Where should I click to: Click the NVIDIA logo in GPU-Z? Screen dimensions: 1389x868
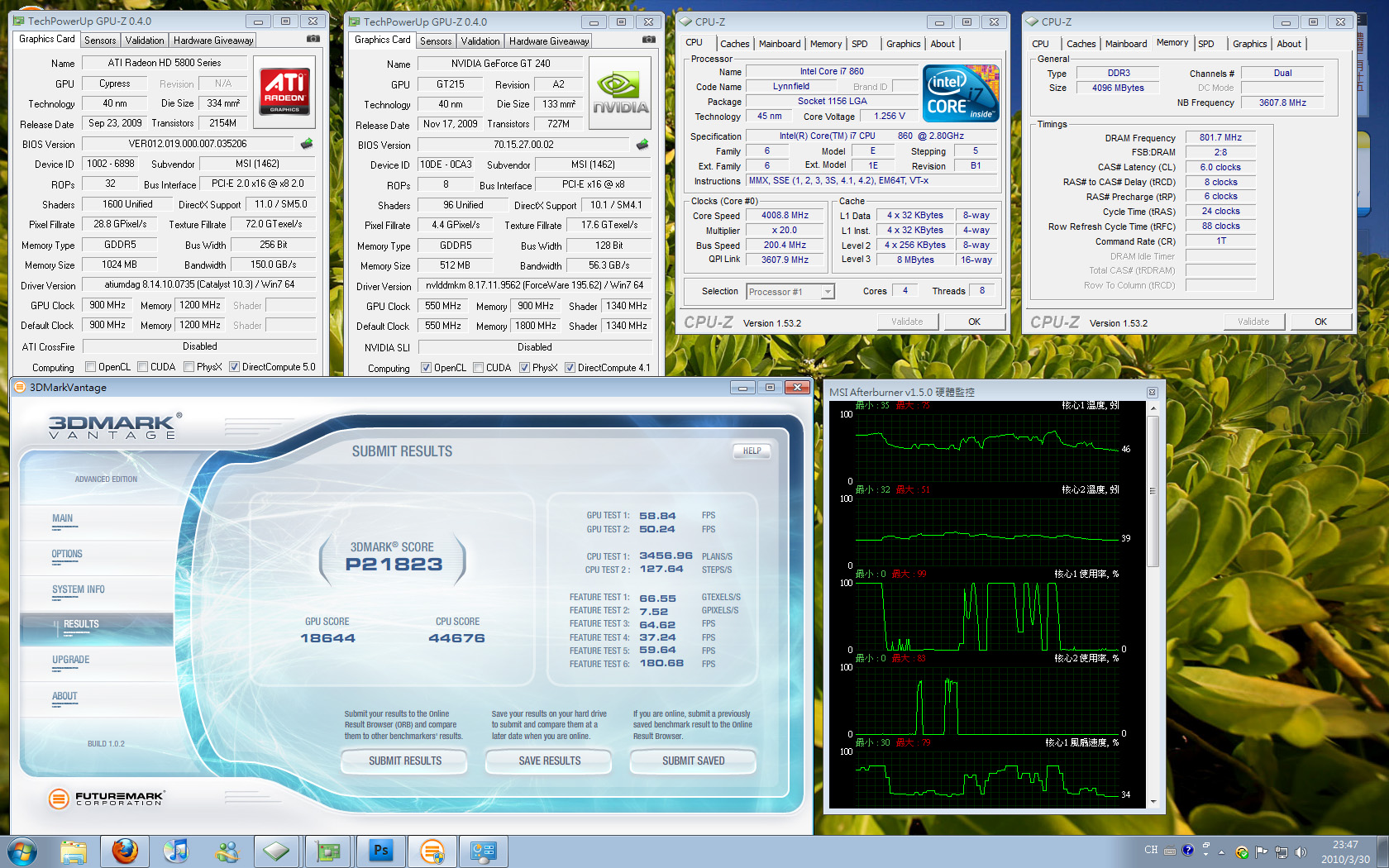621,92
